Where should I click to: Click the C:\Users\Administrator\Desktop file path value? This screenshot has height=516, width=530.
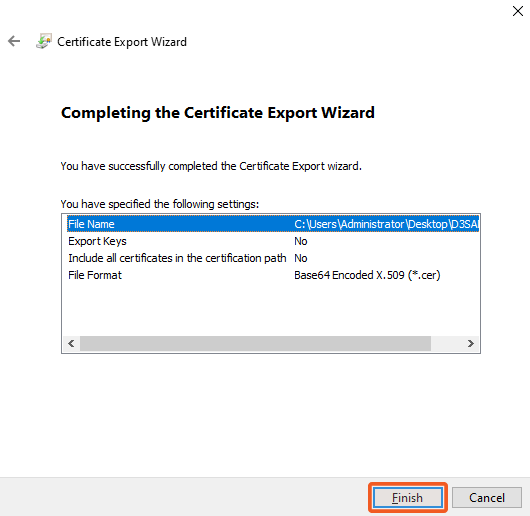pos(386,224)
